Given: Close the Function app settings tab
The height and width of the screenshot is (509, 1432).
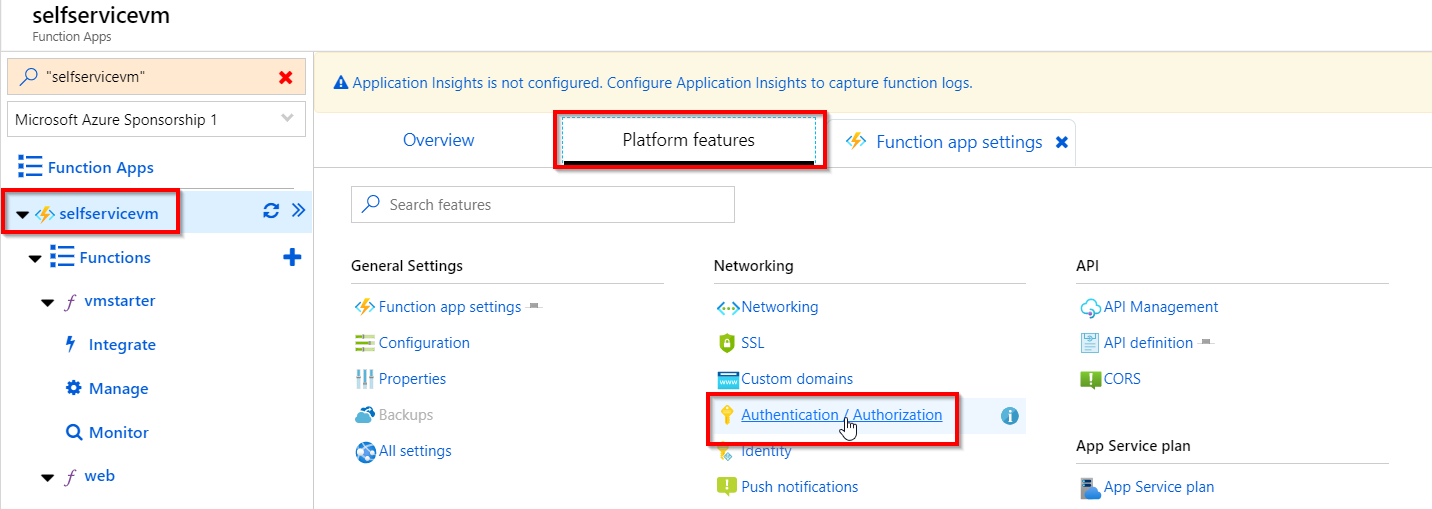Looking at the screenshot, I should pyautogui.click(x=1062, y=142).
